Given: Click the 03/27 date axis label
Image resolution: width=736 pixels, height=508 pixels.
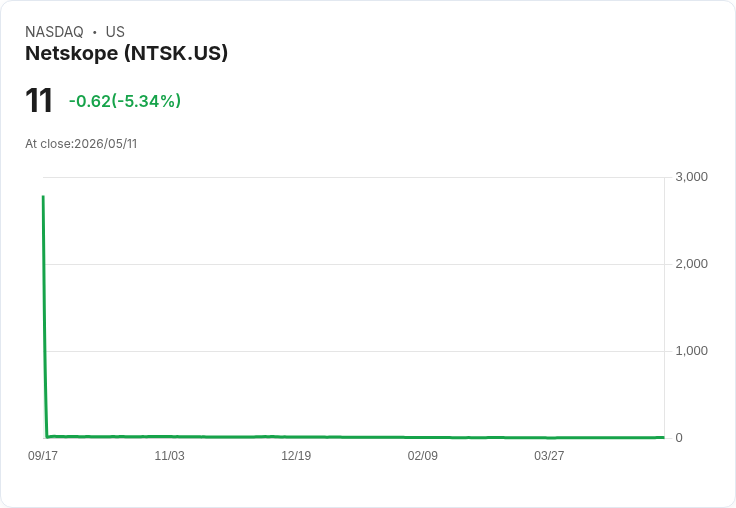Looking at the screenshot, I should [549, 455].
